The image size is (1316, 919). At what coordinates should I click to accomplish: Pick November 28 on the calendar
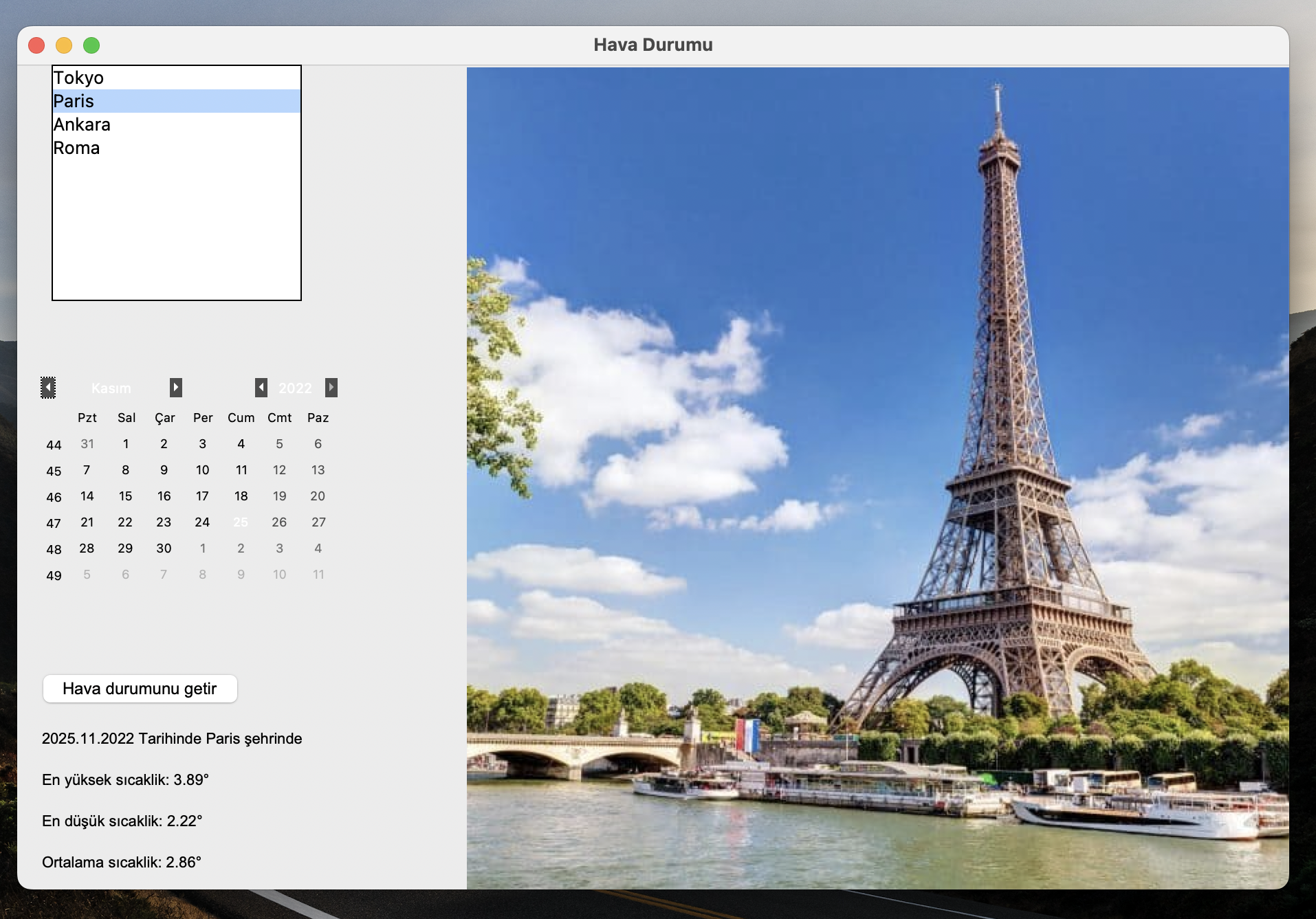[x=87, y=549]
